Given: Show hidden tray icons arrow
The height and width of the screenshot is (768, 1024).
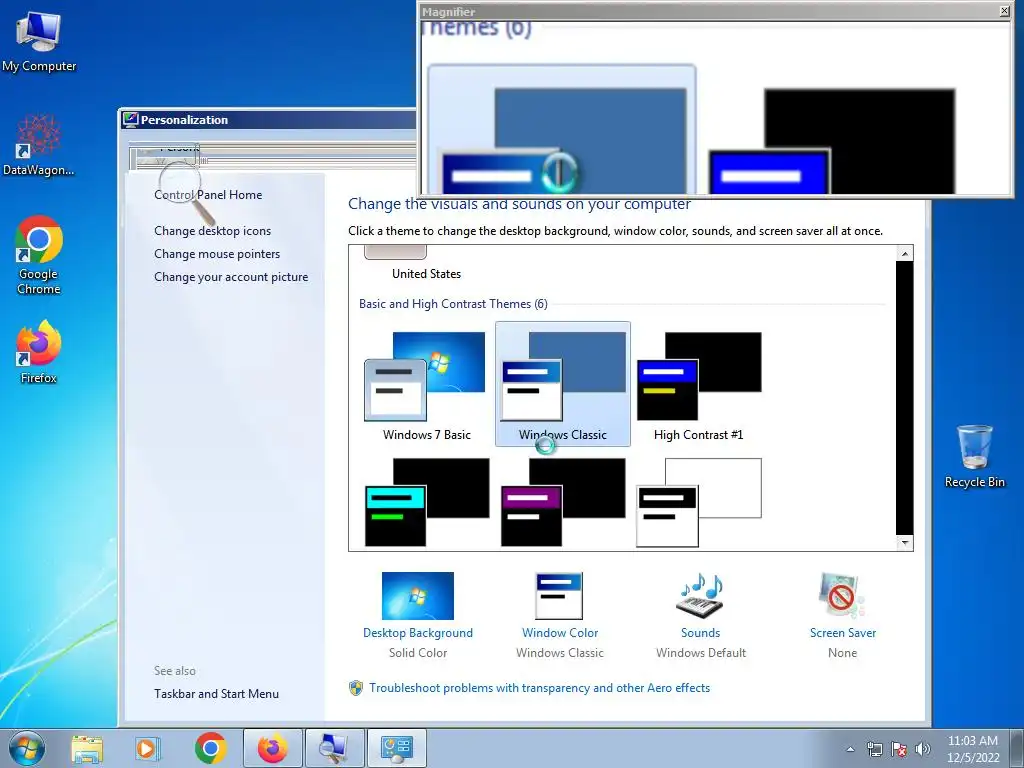Looking at the screenshot, I should [x=850, y=749].
